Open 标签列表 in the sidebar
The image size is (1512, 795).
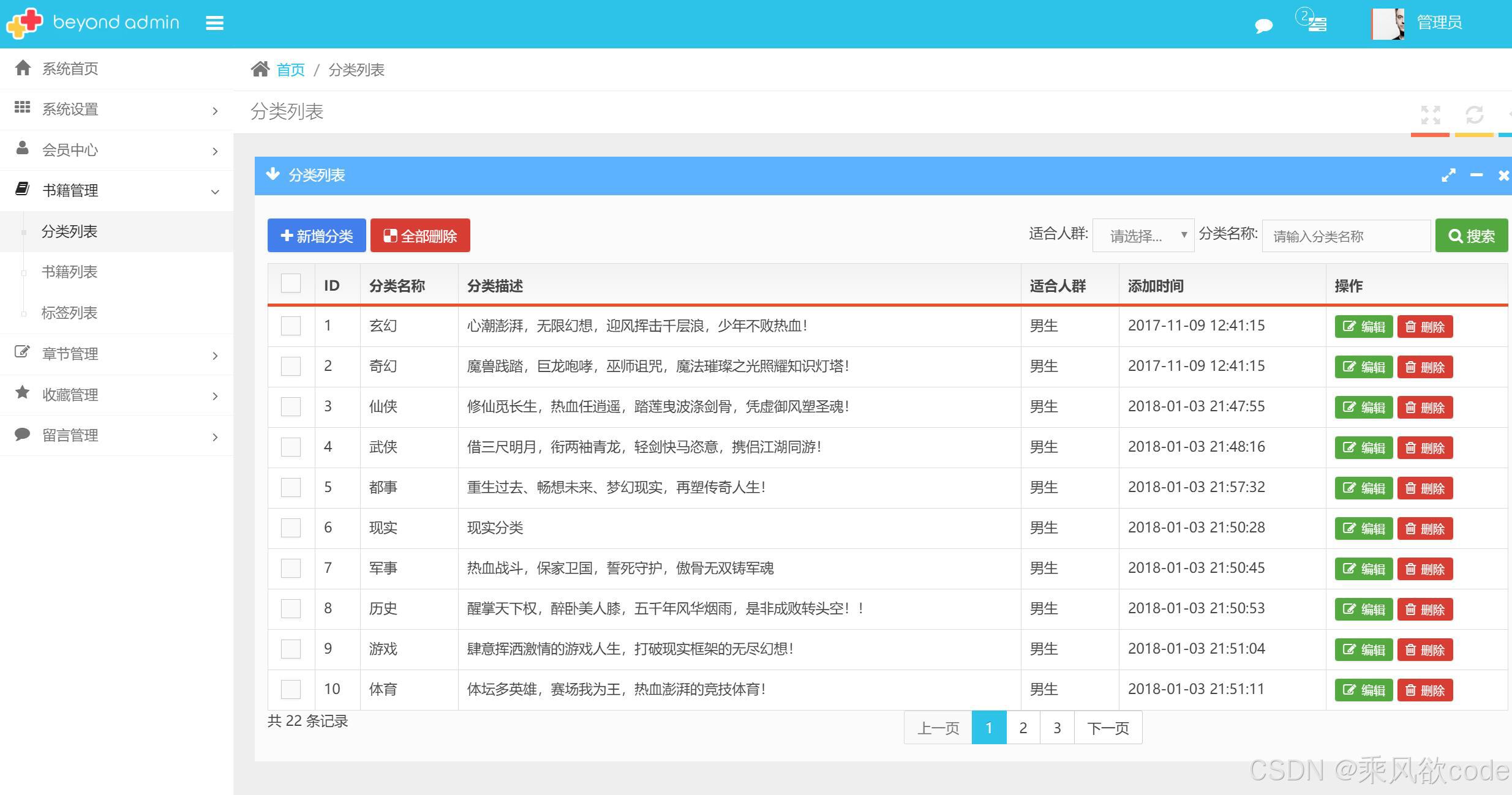coord(69,313)
